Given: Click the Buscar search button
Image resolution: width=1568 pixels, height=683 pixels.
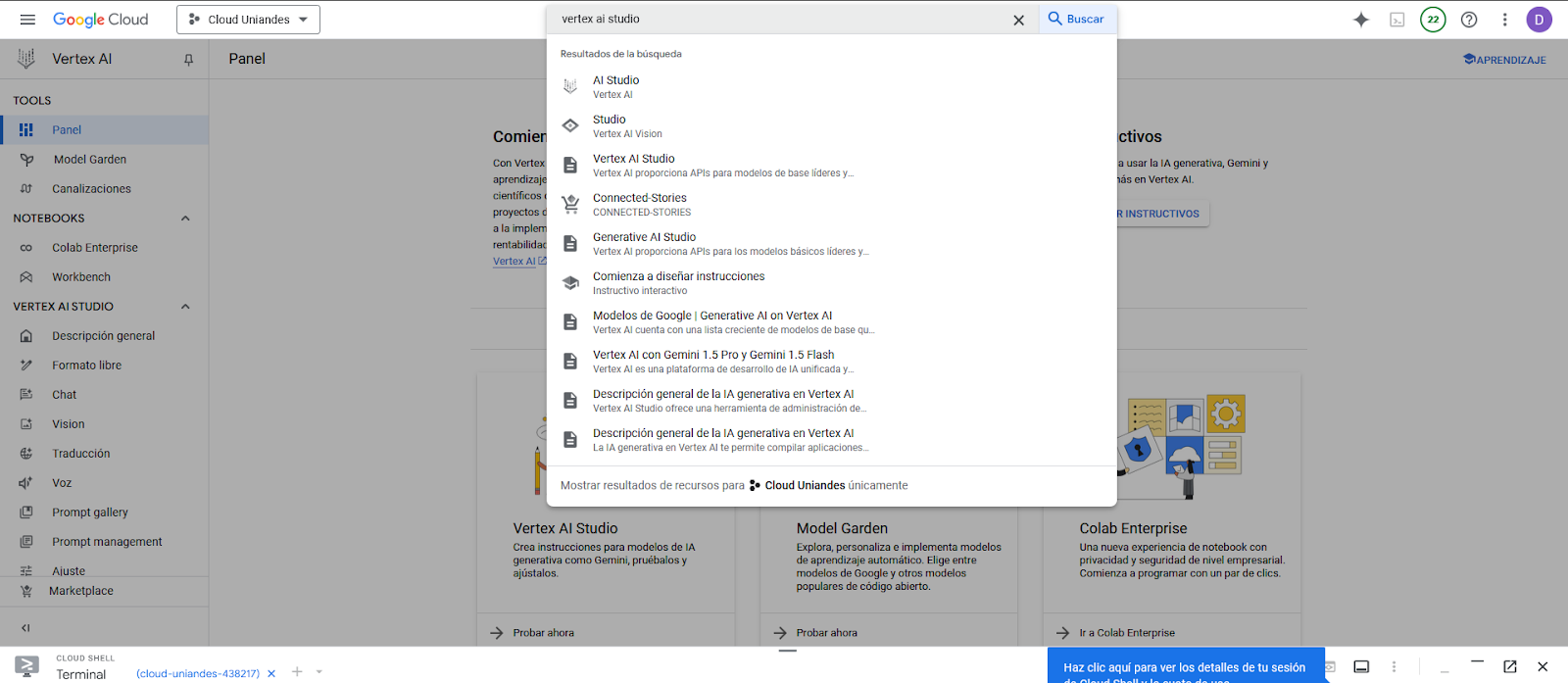Looking at the screenshot, I should tap(1076, 19).
